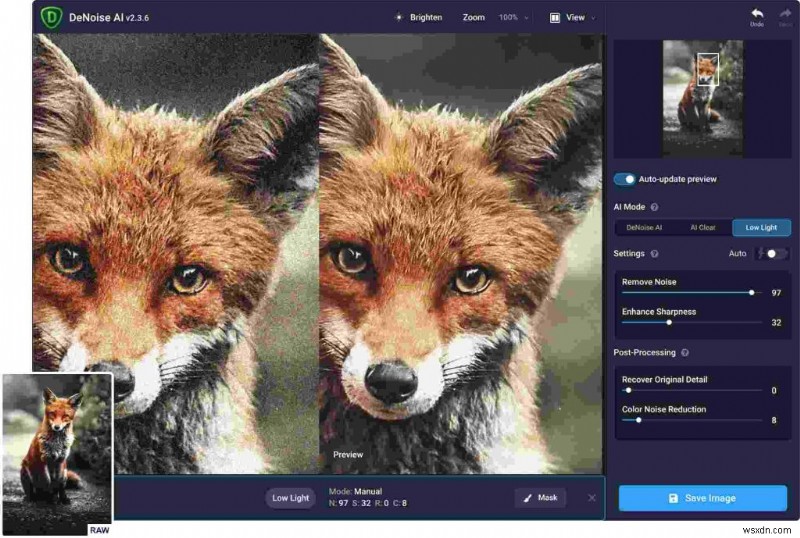Click the split View layout icon
800x538 pixels.
tap(555, 18)
